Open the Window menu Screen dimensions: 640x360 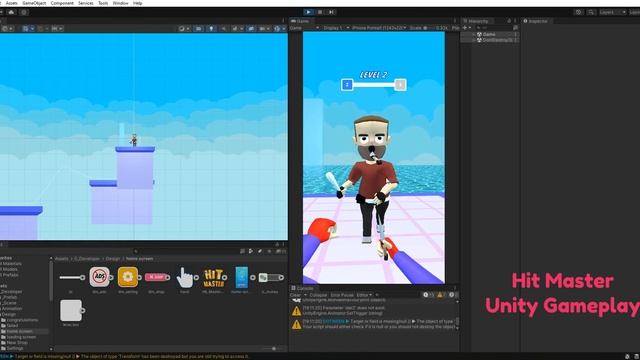pyautogui.click(x=120, y=3)
